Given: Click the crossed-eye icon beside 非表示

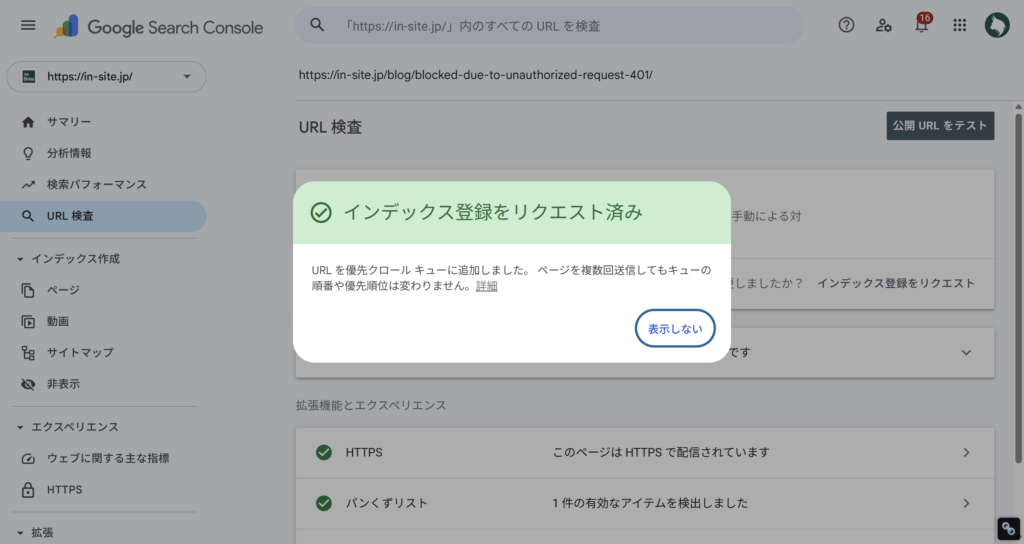Looking at the screenshot, I should pos(28,384).
